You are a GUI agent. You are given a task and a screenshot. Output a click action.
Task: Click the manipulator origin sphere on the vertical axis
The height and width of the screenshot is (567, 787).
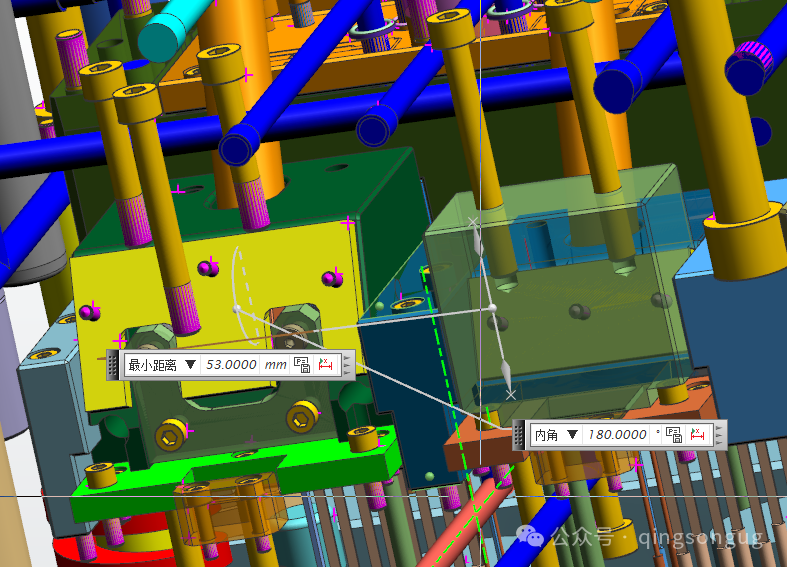[x=492, y=308]
